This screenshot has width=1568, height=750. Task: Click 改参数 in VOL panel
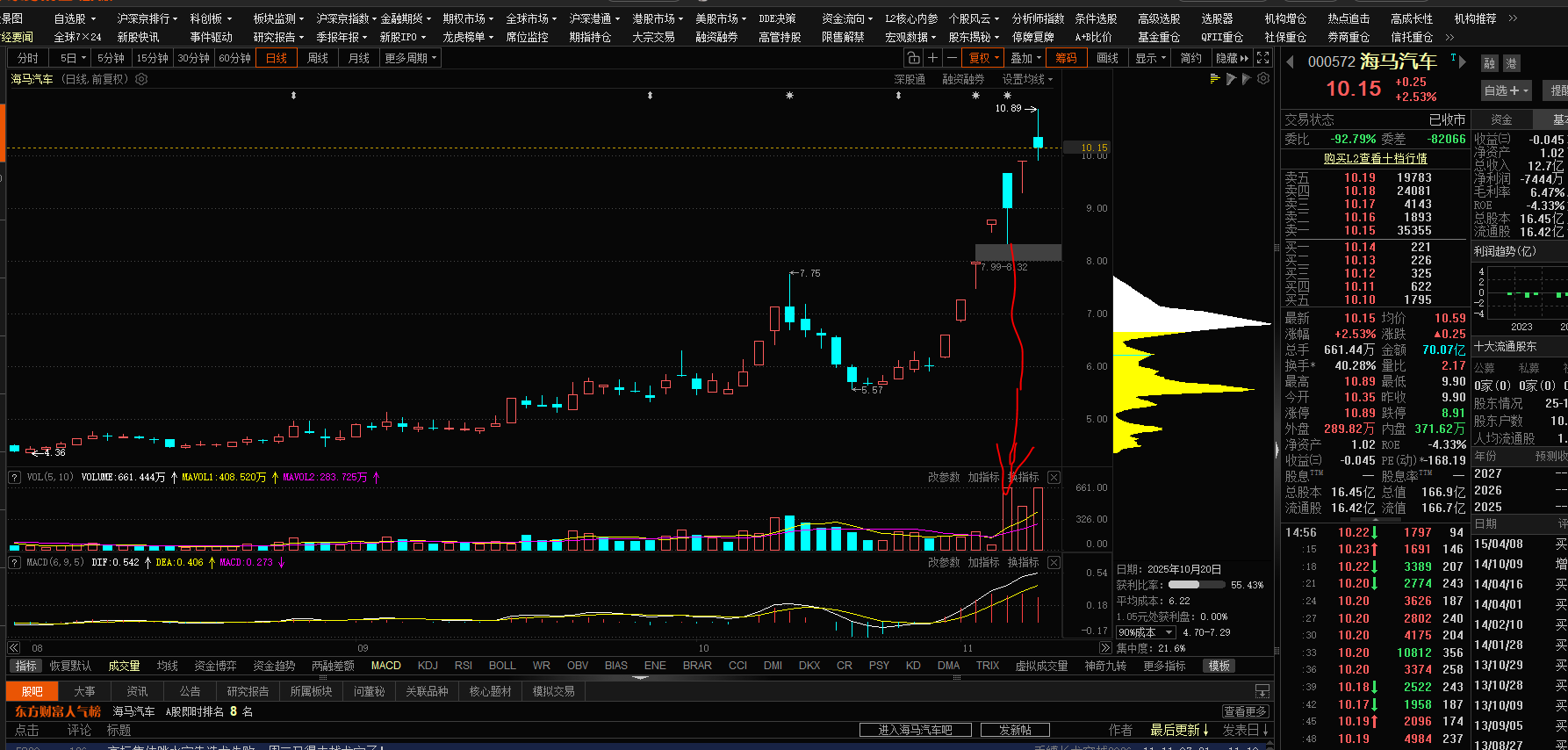click(x=944, y=477)
